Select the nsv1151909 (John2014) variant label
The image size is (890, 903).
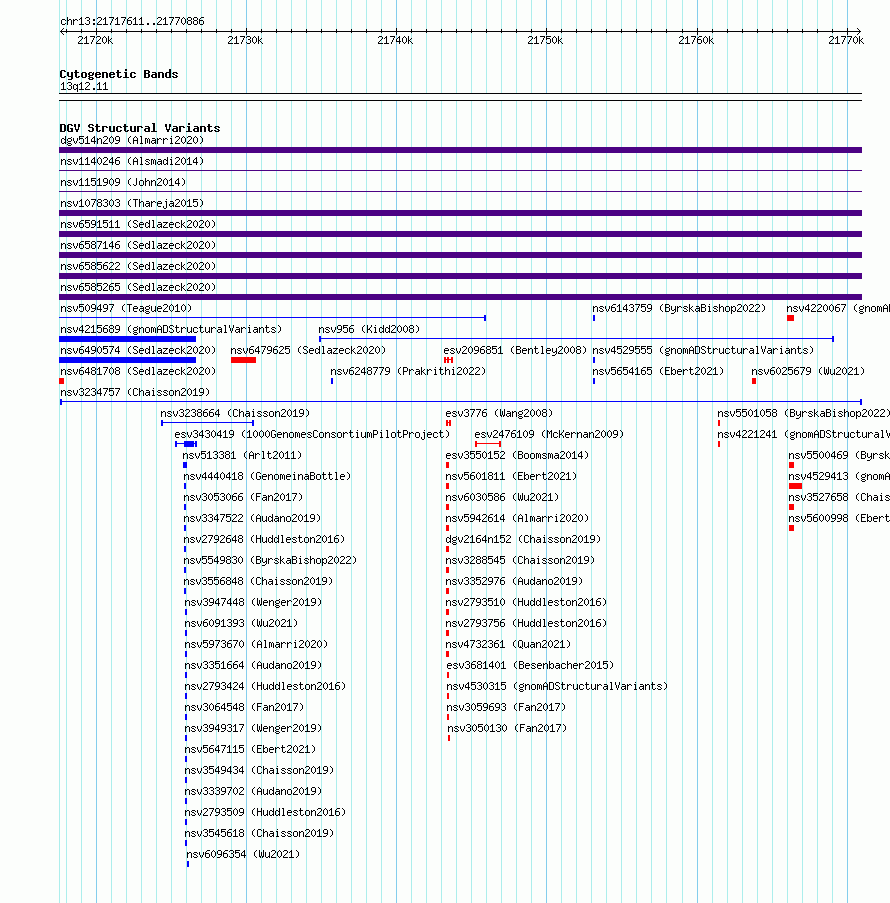(123, 183)
